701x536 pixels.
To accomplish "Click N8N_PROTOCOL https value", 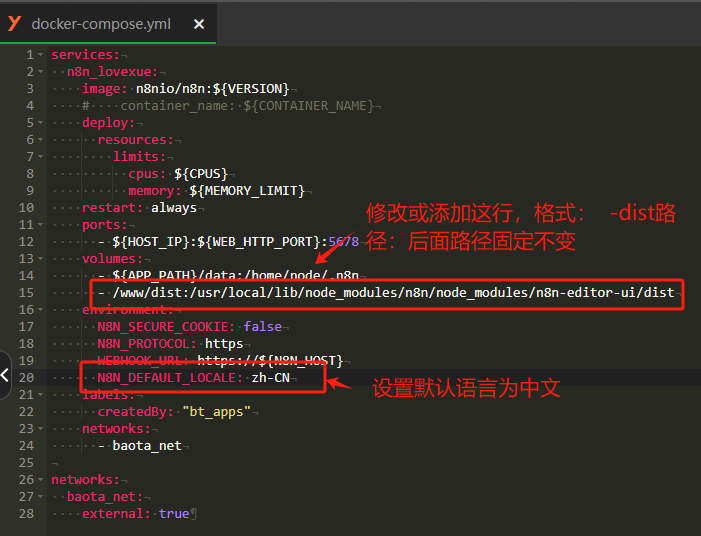I will click(x=224, y=343).
